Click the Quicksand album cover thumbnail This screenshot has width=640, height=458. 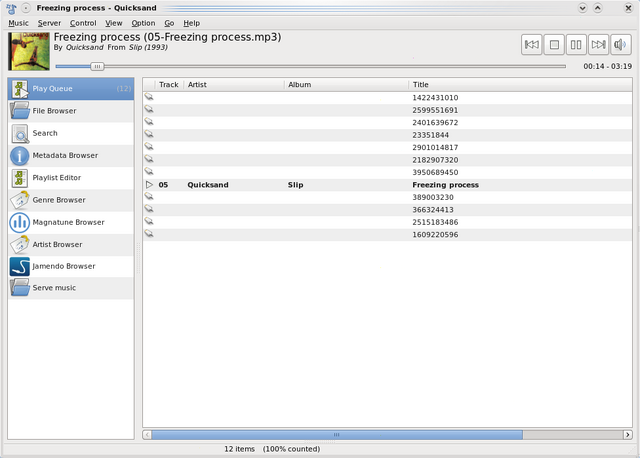[29, 51]
